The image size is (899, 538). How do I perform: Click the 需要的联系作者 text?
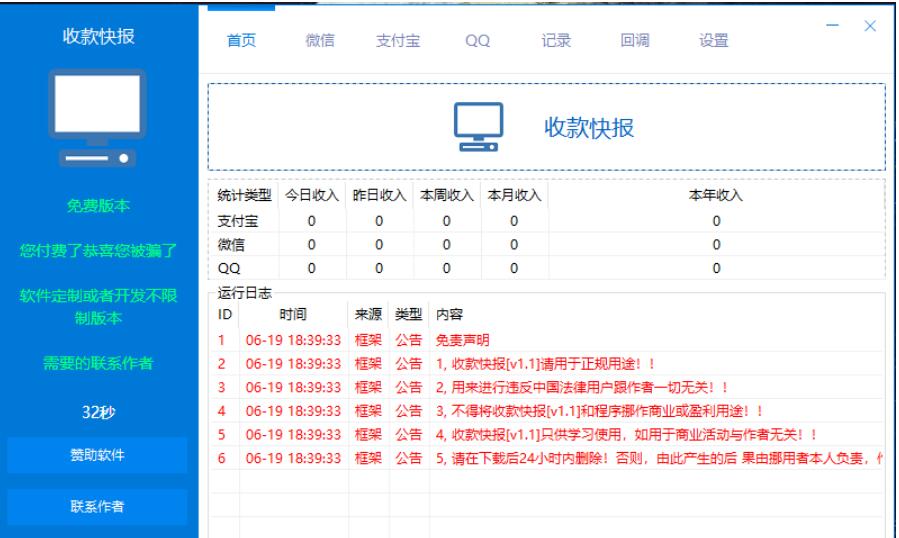click(98, 363)
